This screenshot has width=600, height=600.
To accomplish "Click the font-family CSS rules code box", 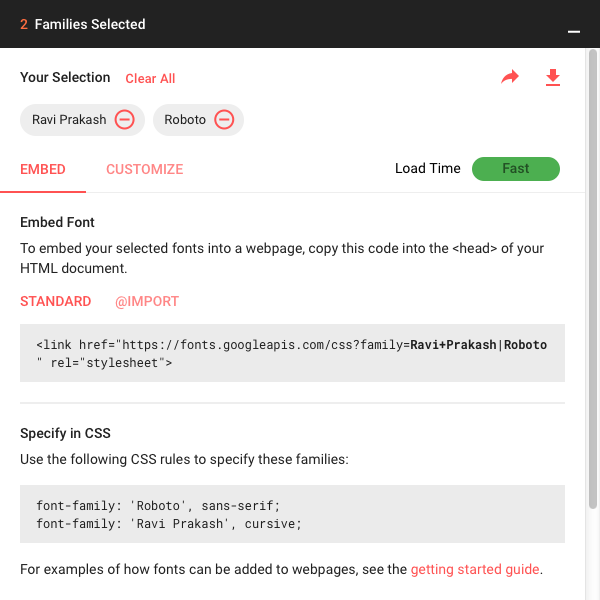I will (292, 514).
